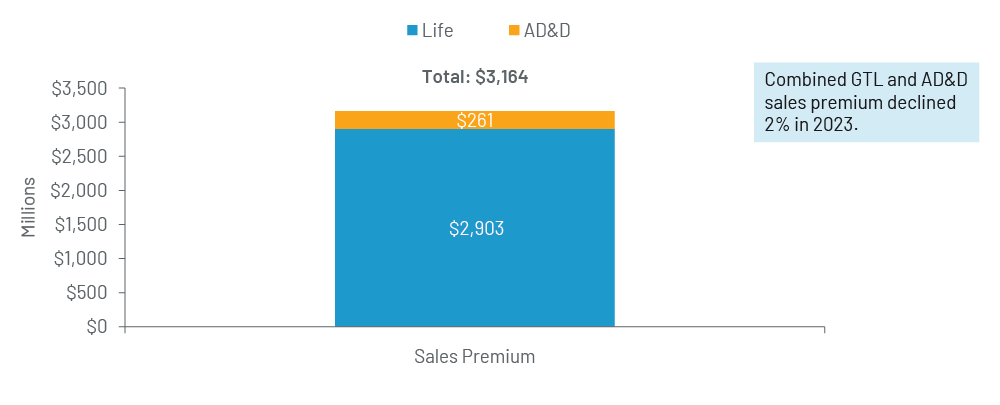Click the orange AD&D legend swatch
Screen dimensions: 1000x405
click(x=514, y=30)
